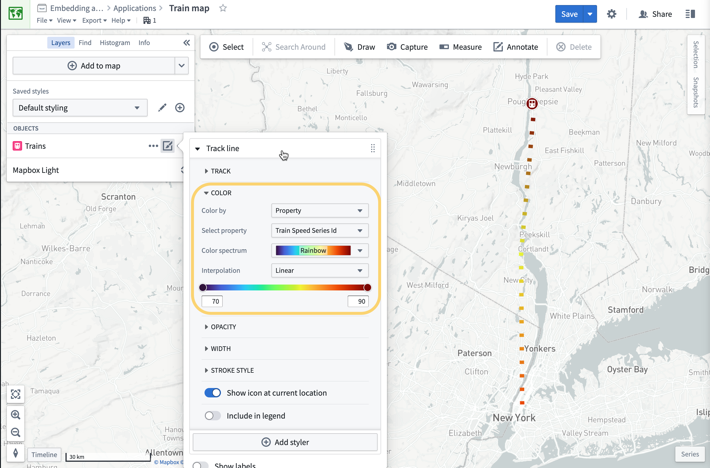
Task: Click the Delete tool in toolbar
Action: tap(574, 47)
